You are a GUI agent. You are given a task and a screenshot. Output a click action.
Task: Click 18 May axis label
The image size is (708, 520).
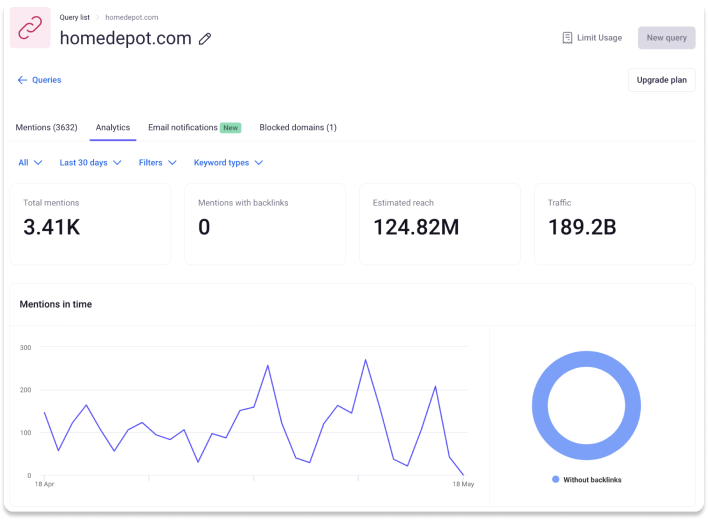463,484
